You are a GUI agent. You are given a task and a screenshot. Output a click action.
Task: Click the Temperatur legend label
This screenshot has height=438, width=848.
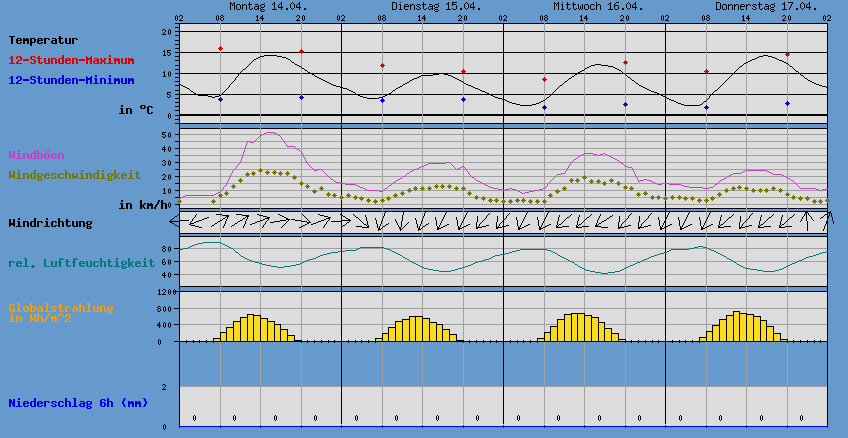click(x=43, y=40)
